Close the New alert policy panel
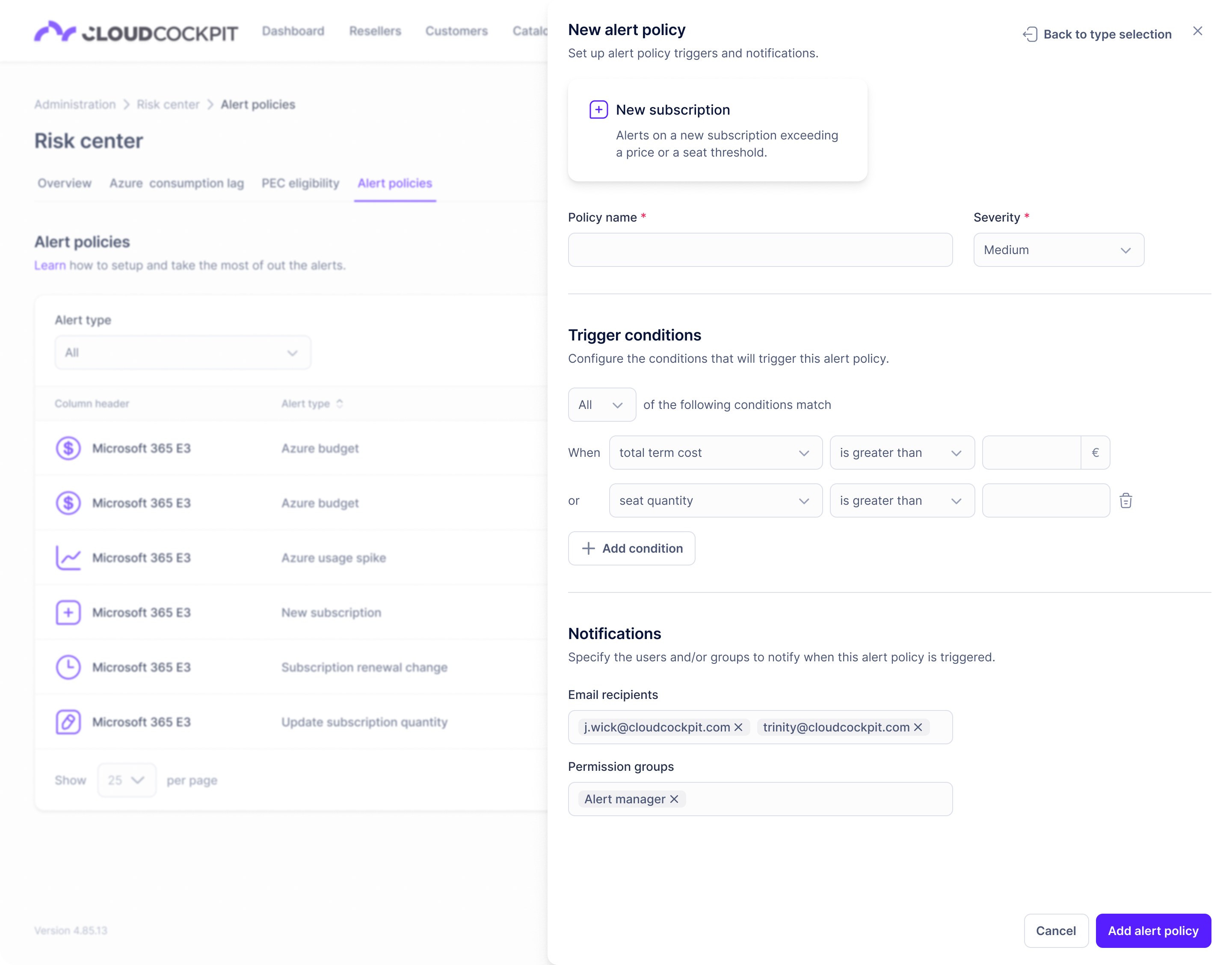 click(x=1197, y=31)
